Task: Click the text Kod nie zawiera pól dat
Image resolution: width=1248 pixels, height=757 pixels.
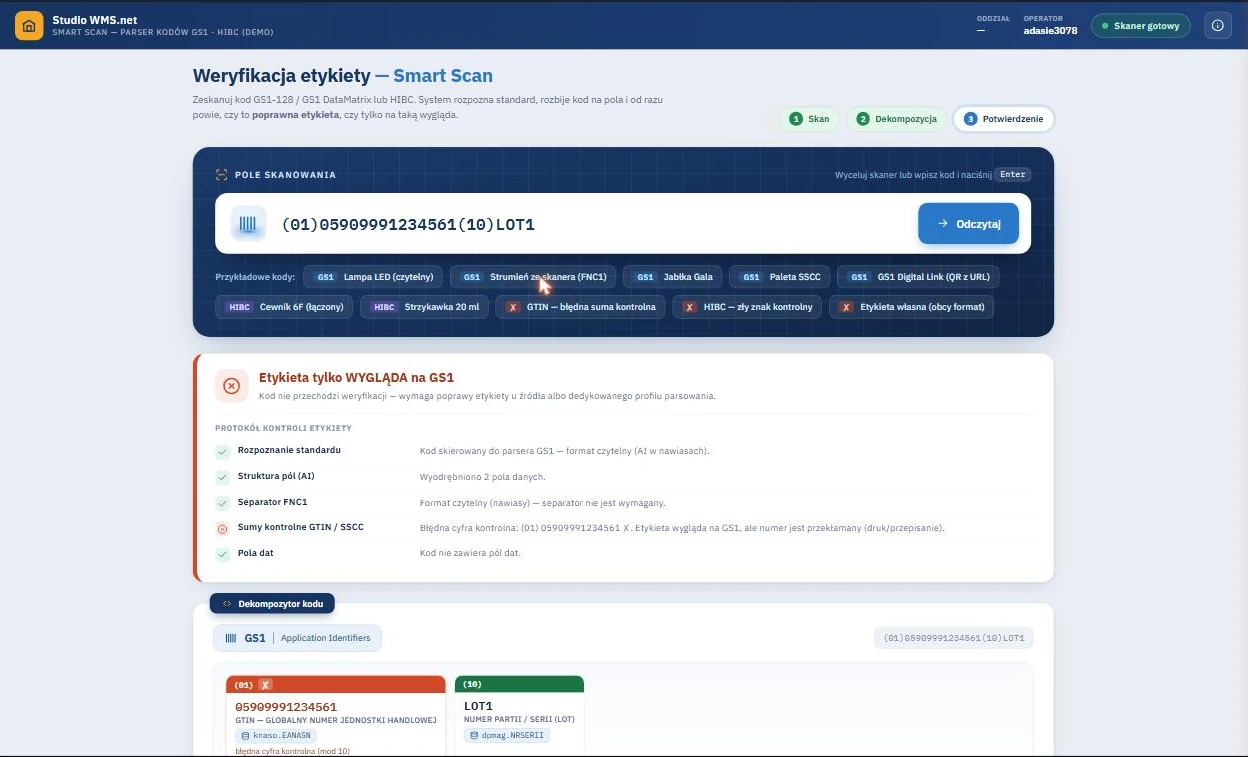Action: pyautogui.click(x=471, y=554)
